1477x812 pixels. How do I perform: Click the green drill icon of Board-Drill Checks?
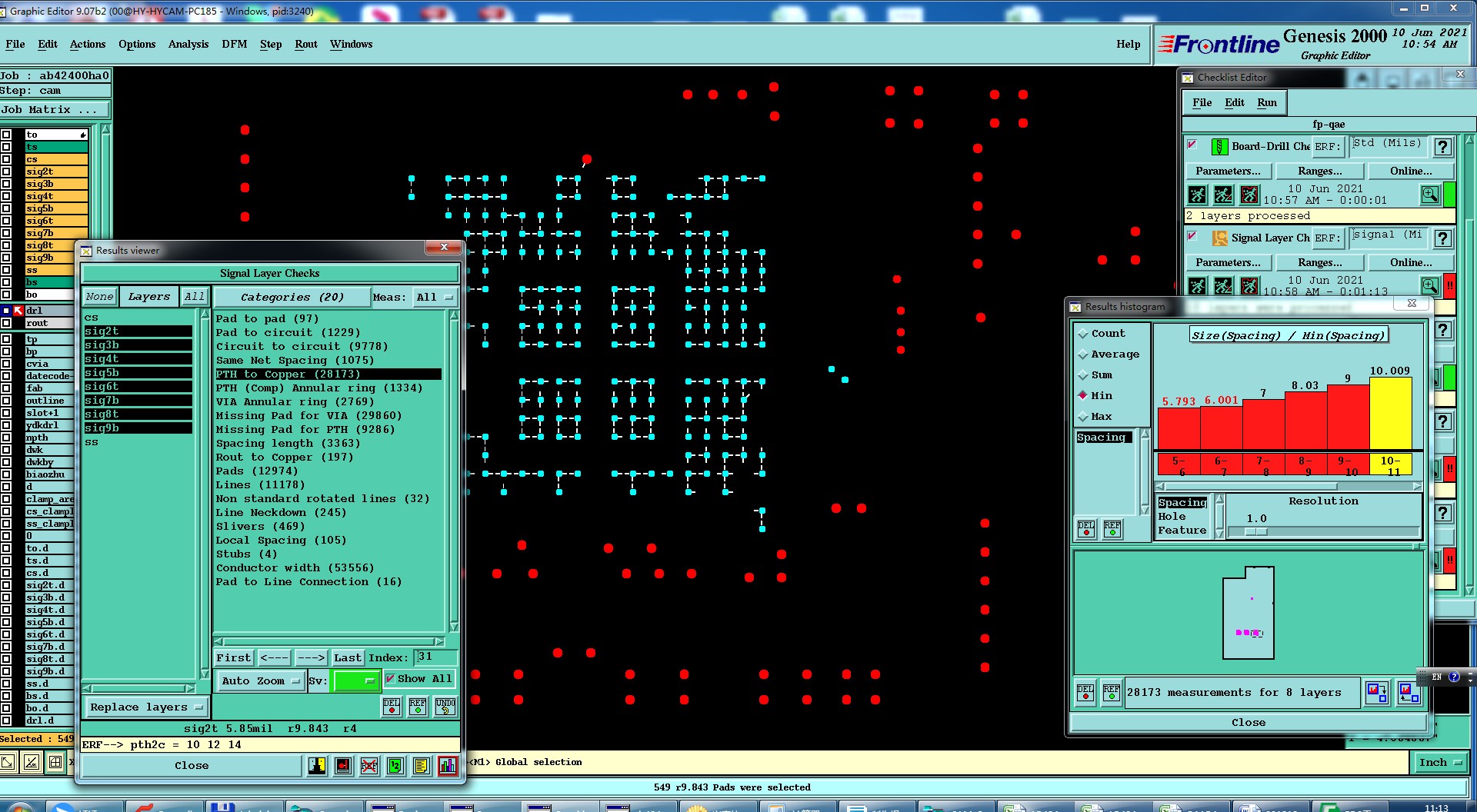click(x=1219, y=146)
